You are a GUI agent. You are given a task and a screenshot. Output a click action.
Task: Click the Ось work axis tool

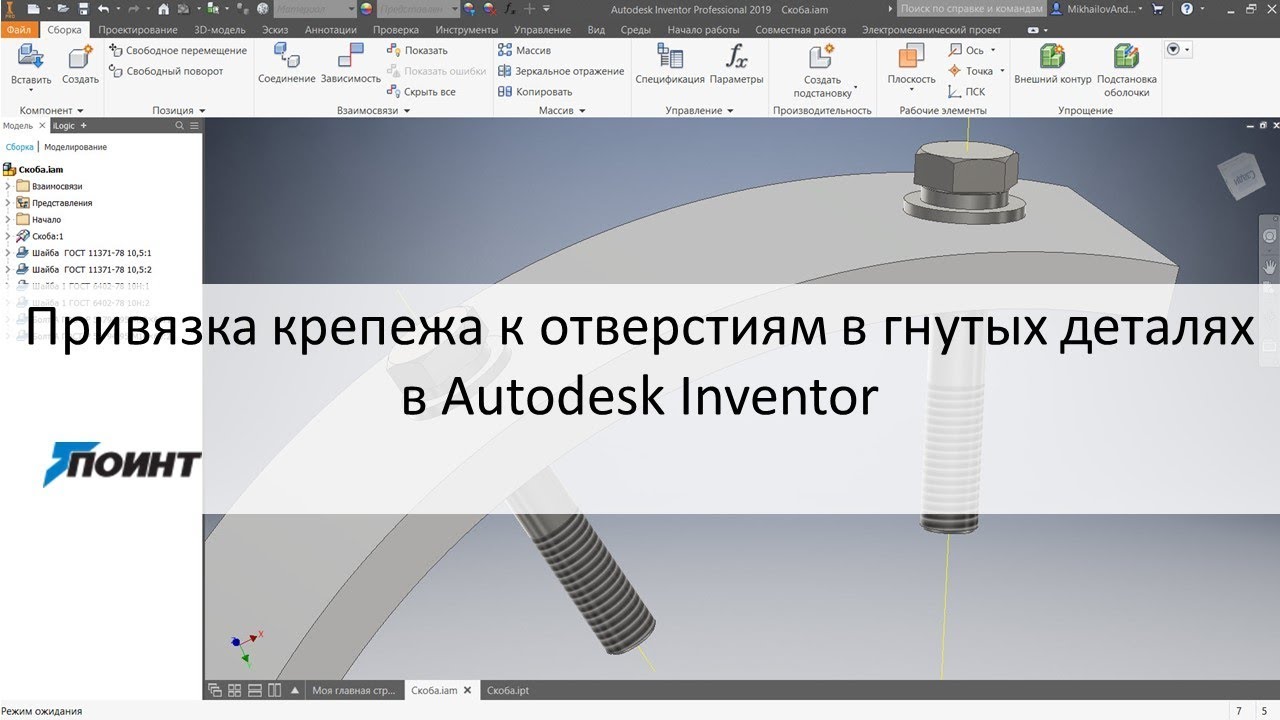966,50
